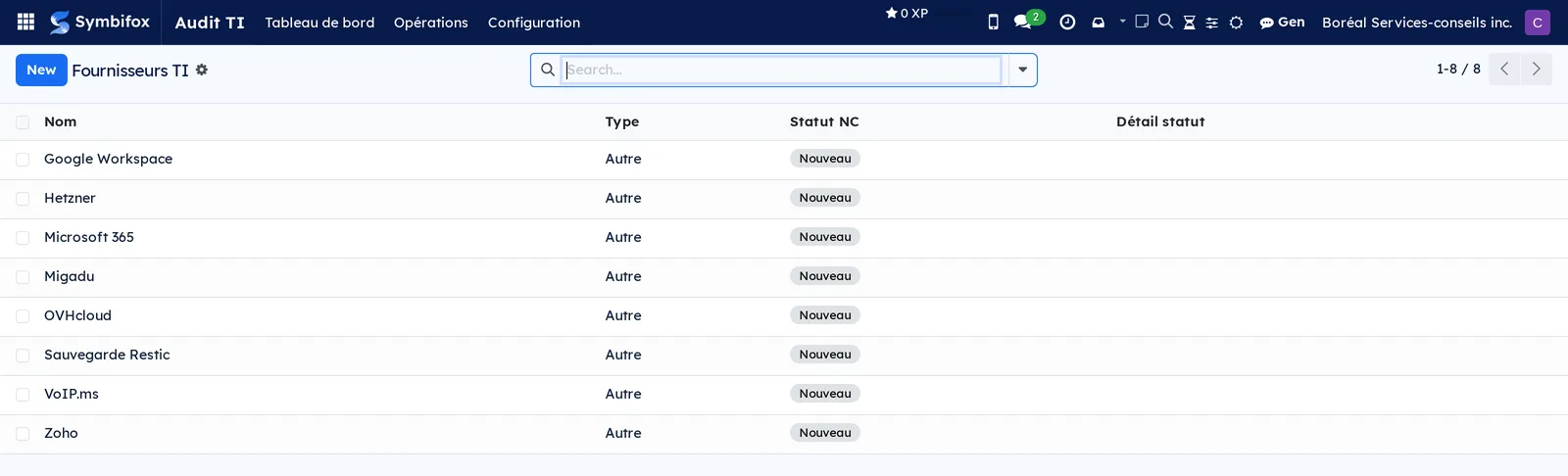The image size is (1568, 476).
Task: Create a New supplier record
Action: (41, 70)
